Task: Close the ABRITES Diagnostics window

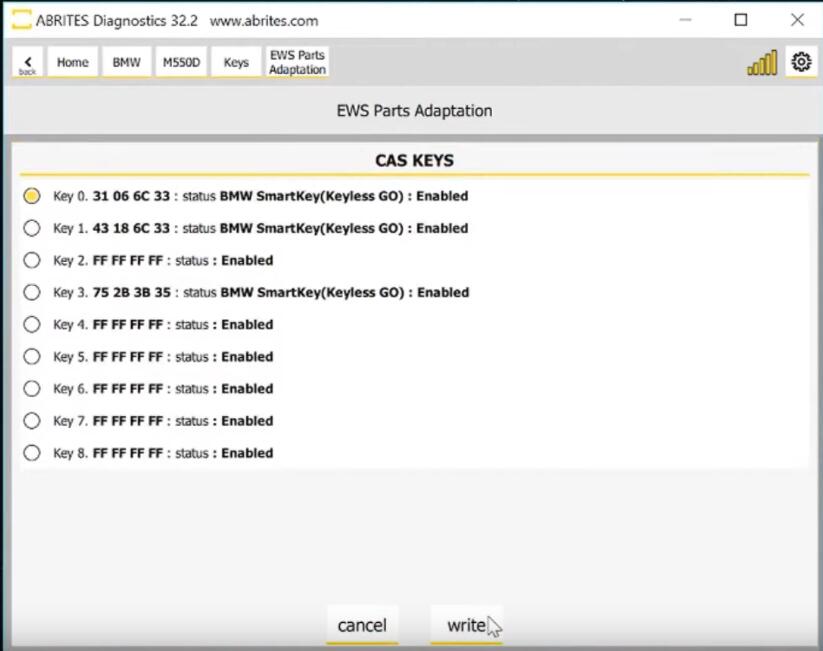Action: pyautogui.click(x=797, y=20)
